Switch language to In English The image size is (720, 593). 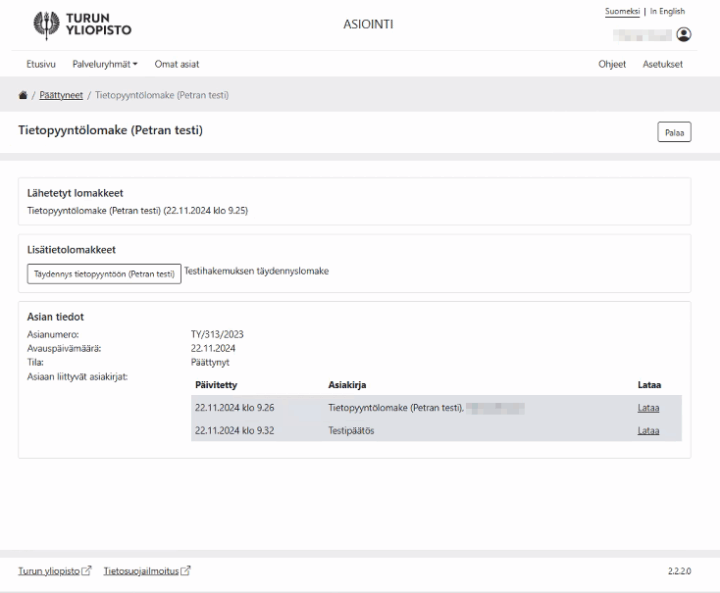[667, 11]
